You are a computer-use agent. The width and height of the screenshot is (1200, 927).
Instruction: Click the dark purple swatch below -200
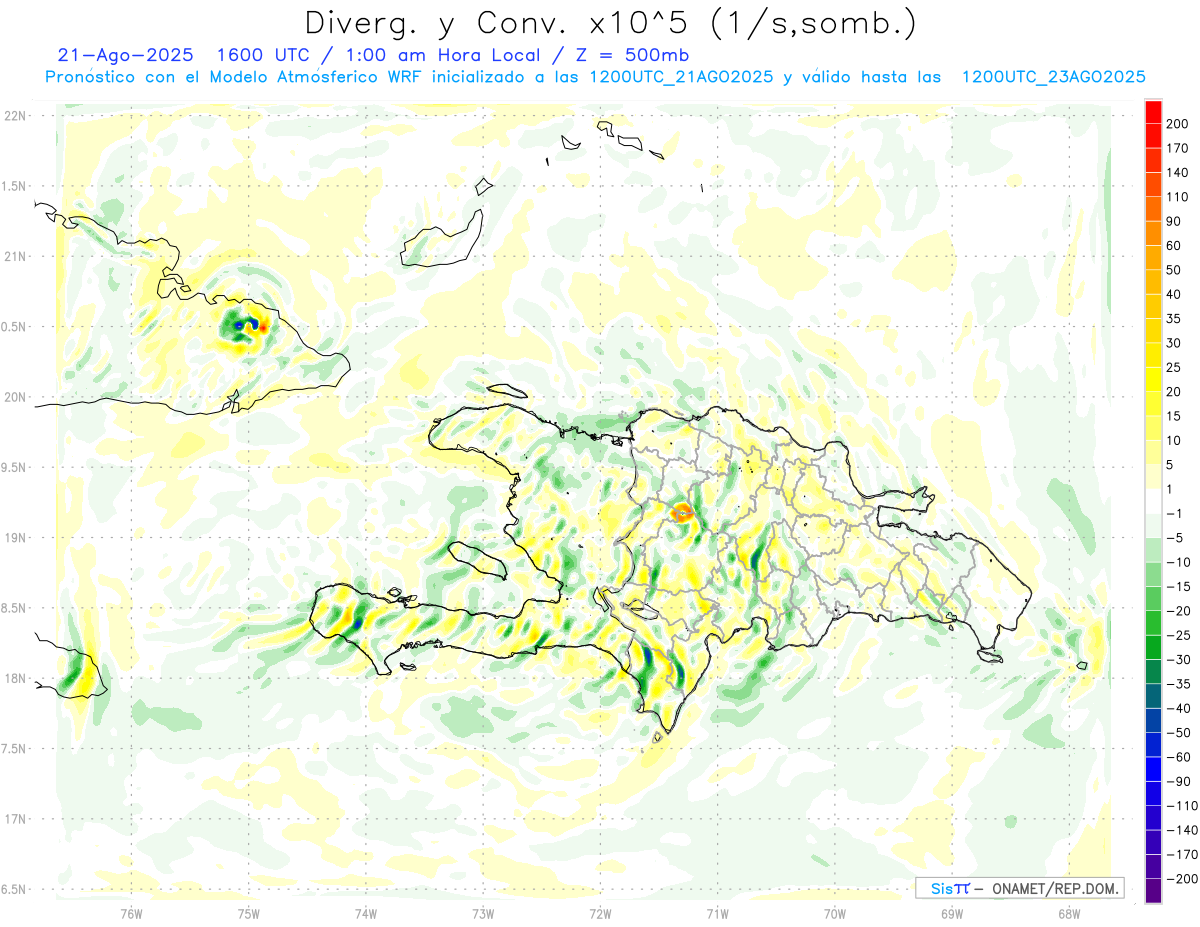coord(1153,890)
